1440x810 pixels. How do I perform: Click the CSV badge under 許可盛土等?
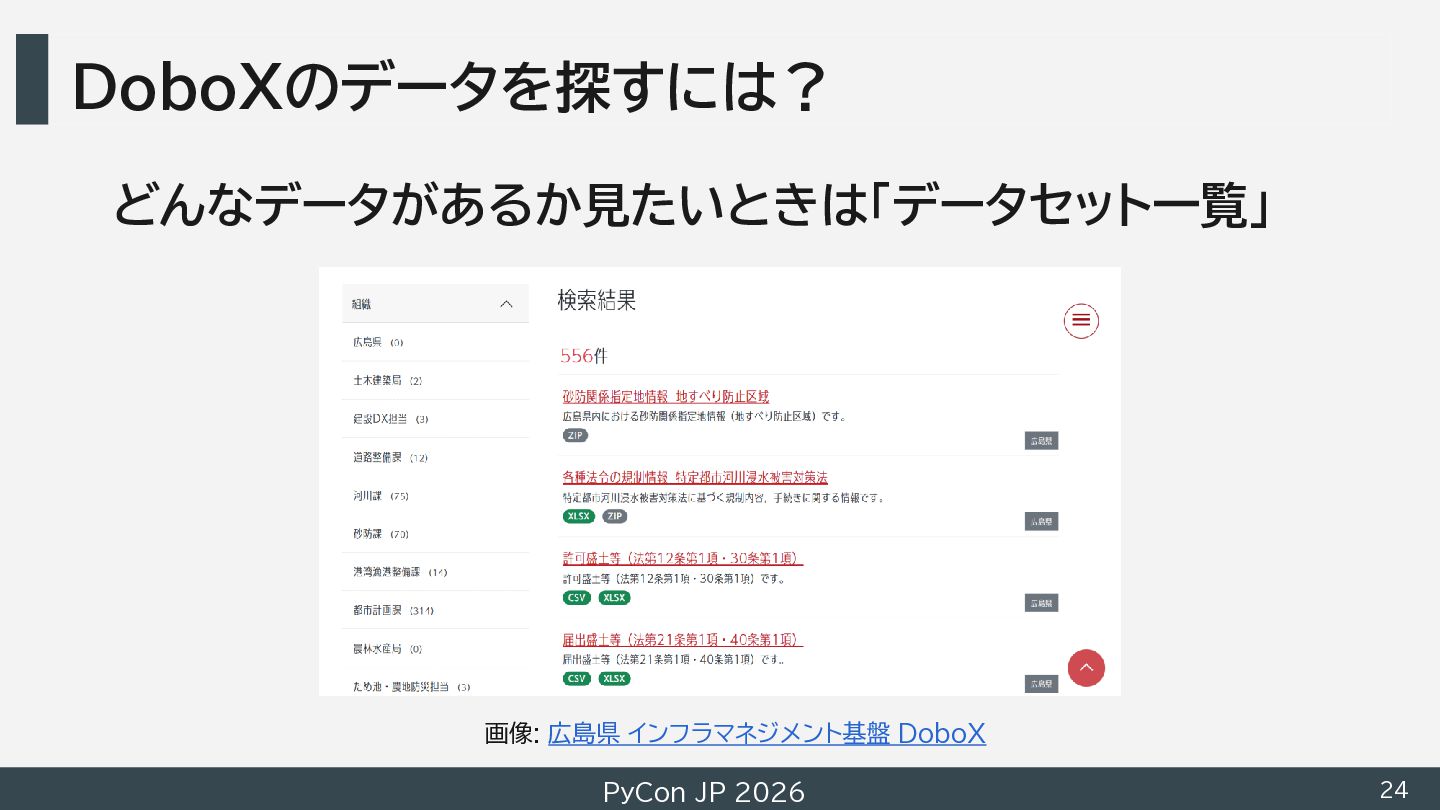pos(577,598)
